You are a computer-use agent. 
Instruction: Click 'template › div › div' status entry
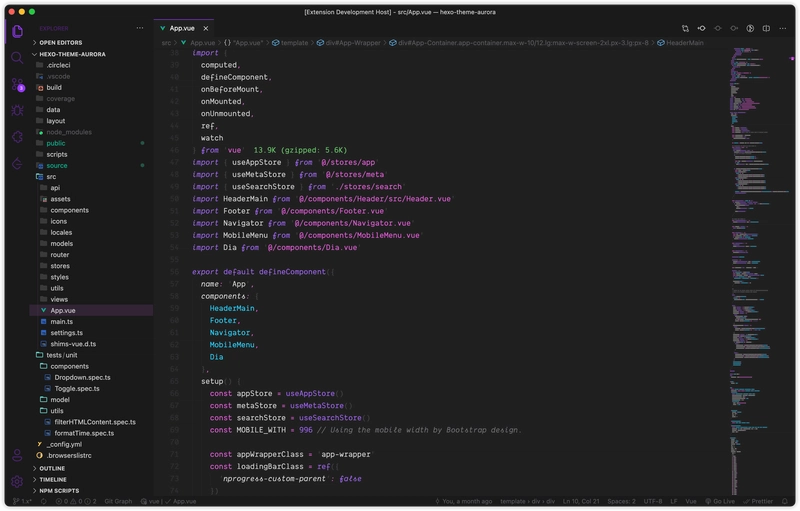pos(528,502)
